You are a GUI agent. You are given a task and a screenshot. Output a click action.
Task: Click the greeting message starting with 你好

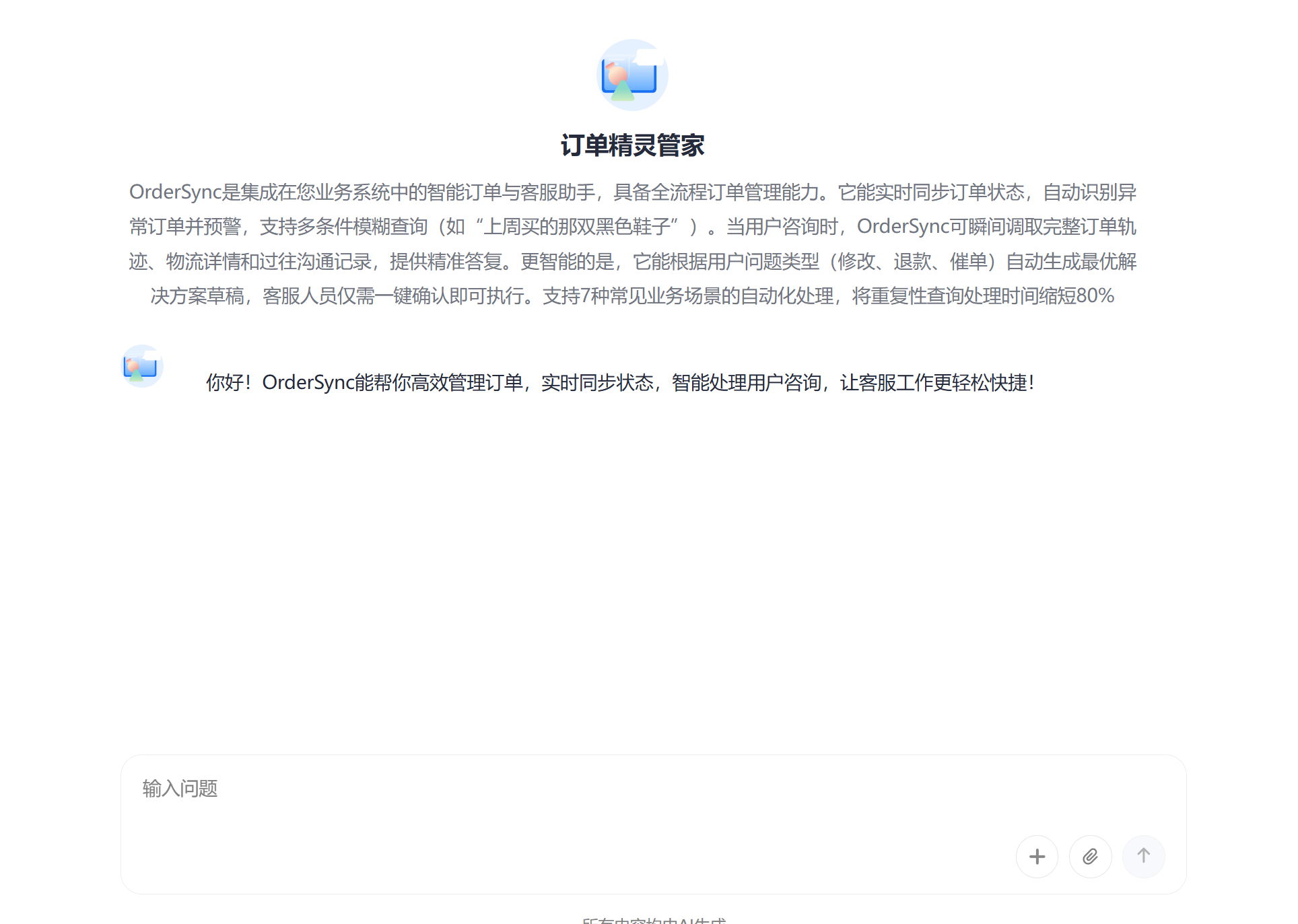619,382
